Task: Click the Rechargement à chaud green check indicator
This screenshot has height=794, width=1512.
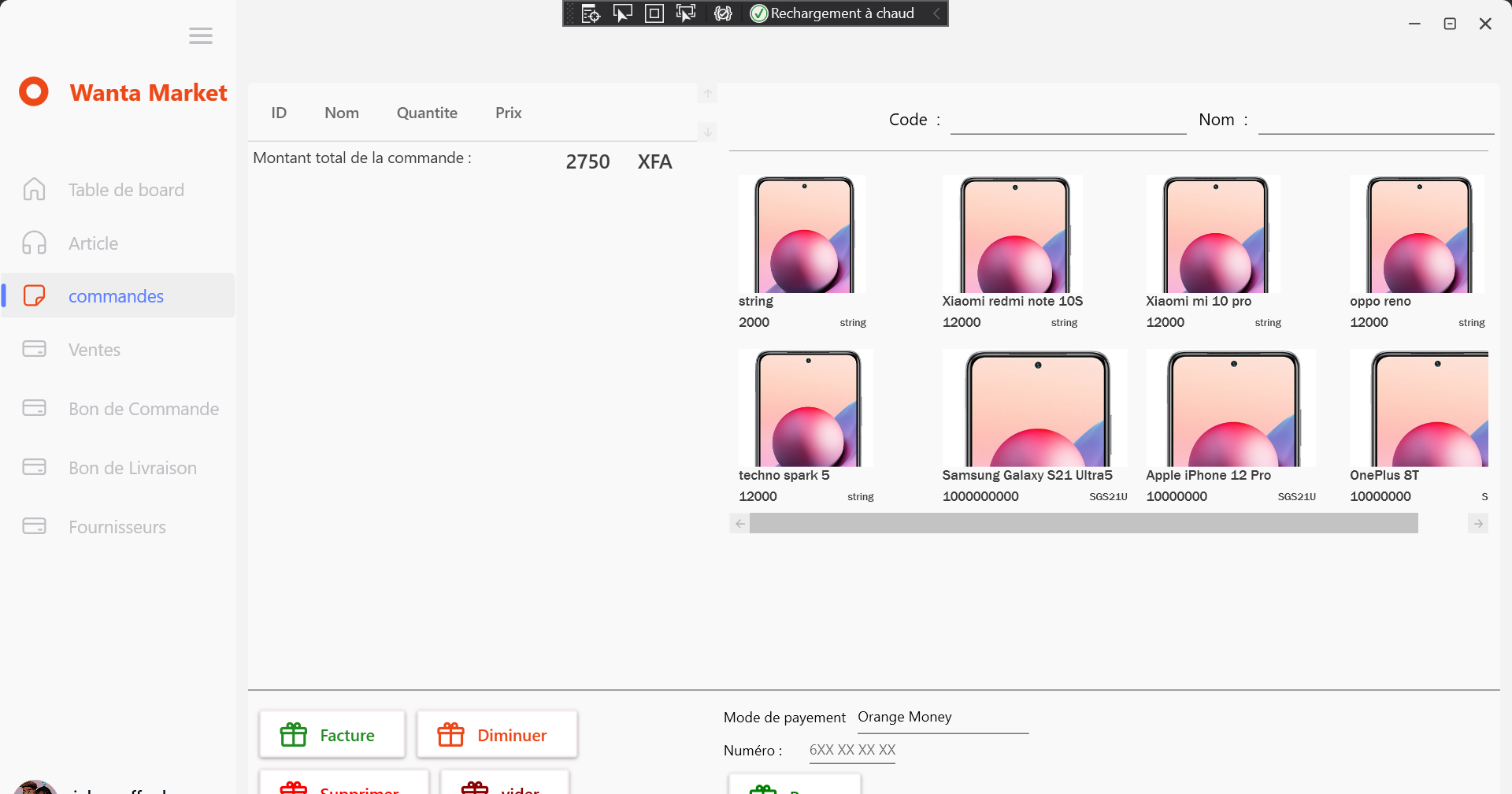Action: pyautogui.click(x=759, y=13)
